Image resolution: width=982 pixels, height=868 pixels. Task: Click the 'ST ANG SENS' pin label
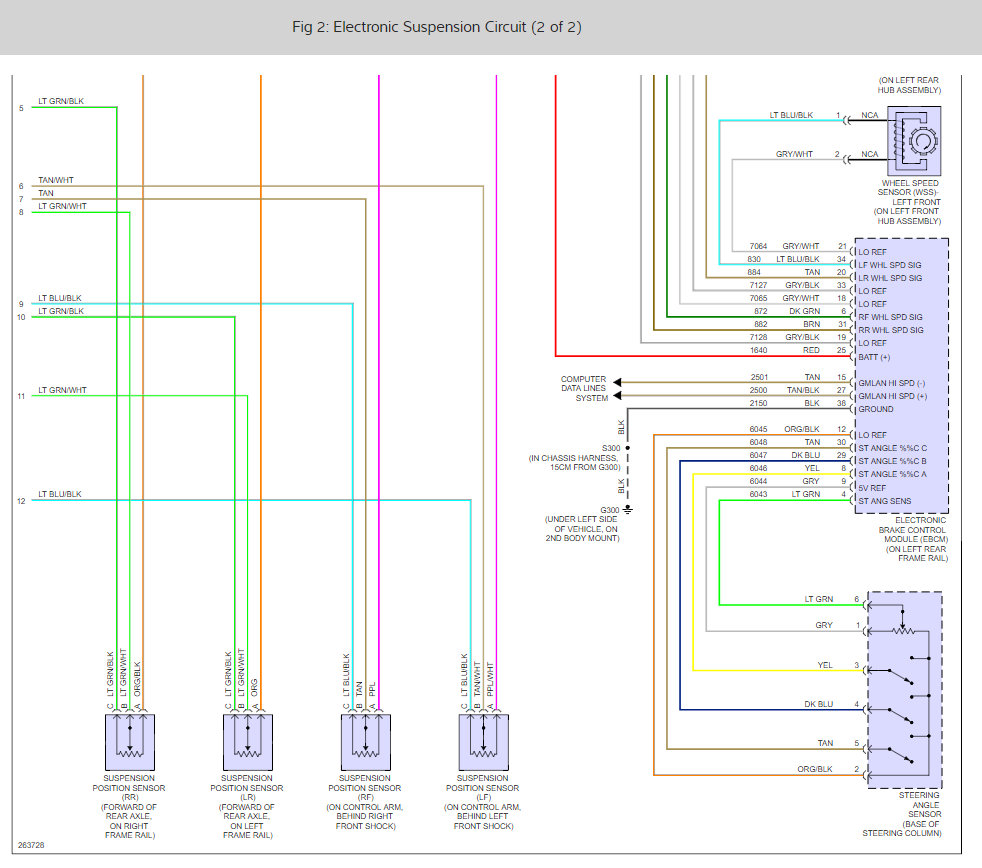[x=884, y=501]
